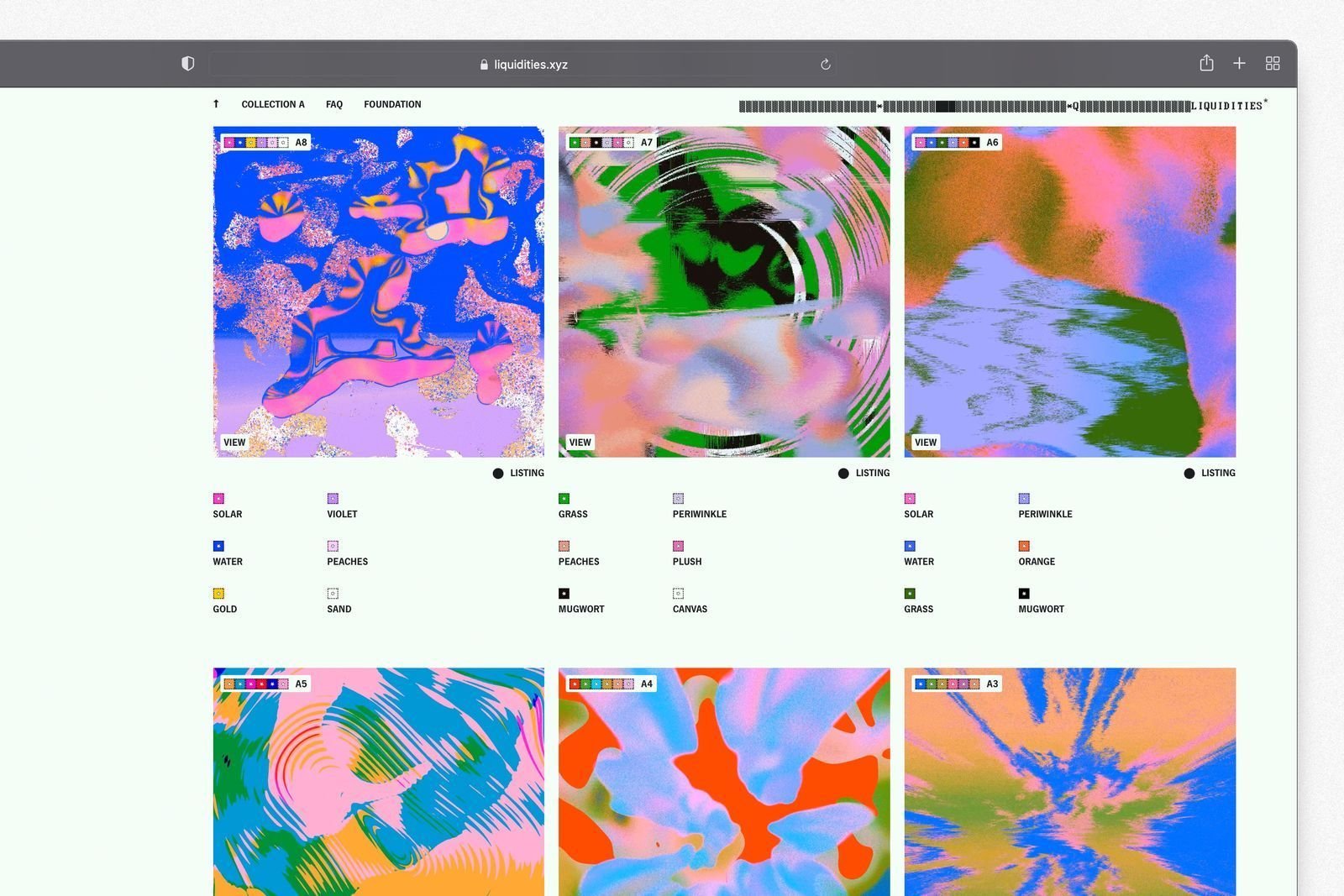The width and height of the screenshot is (1344, 896).
Task: Show the tab overview grid icon
Action: pyautogui.click(x=1273, y=64)
